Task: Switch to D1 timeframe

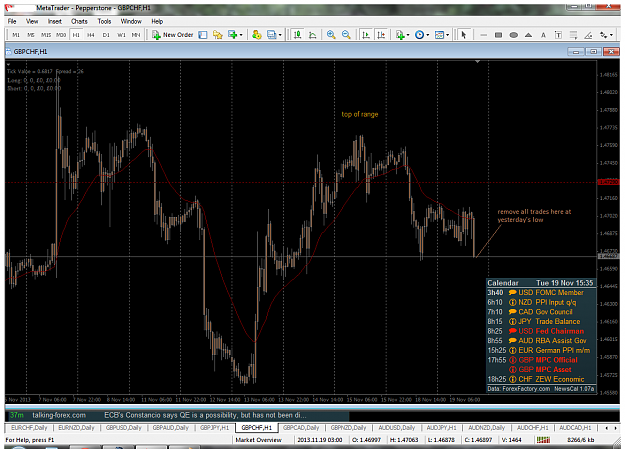Action: click(x=106, y=35)
